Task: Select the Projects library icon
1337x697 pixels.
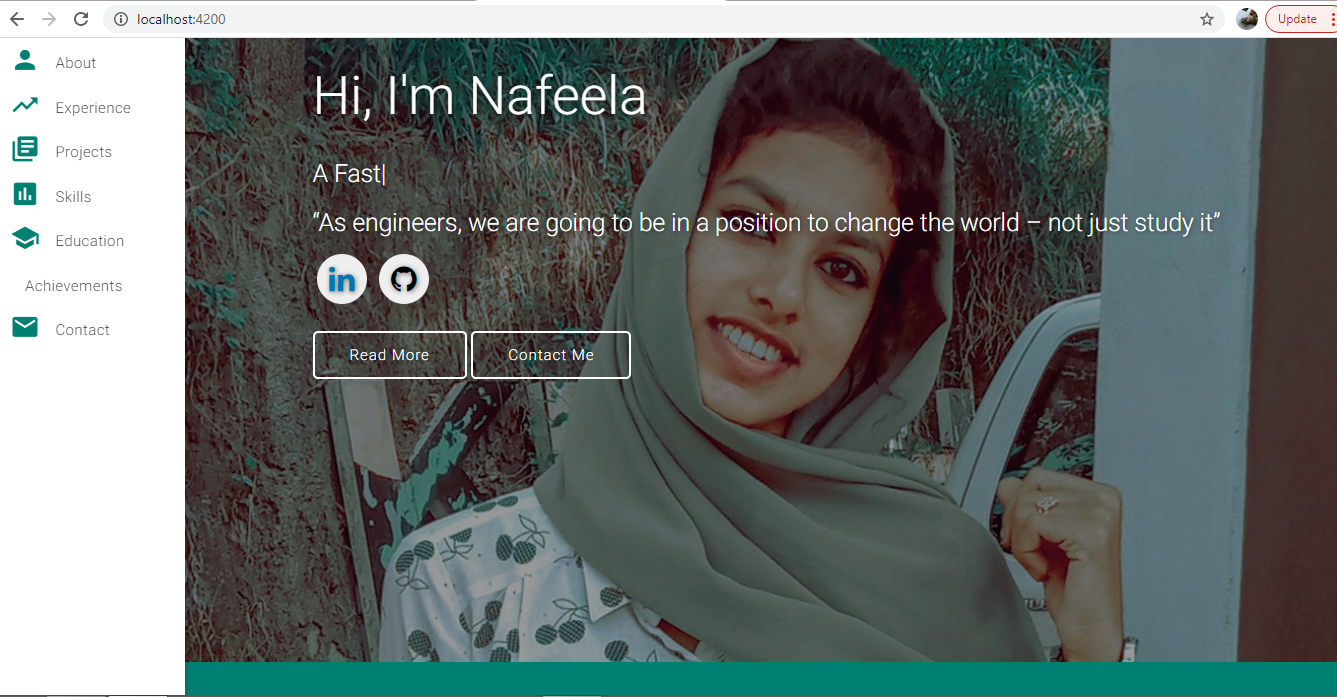Action: (25, 150)
